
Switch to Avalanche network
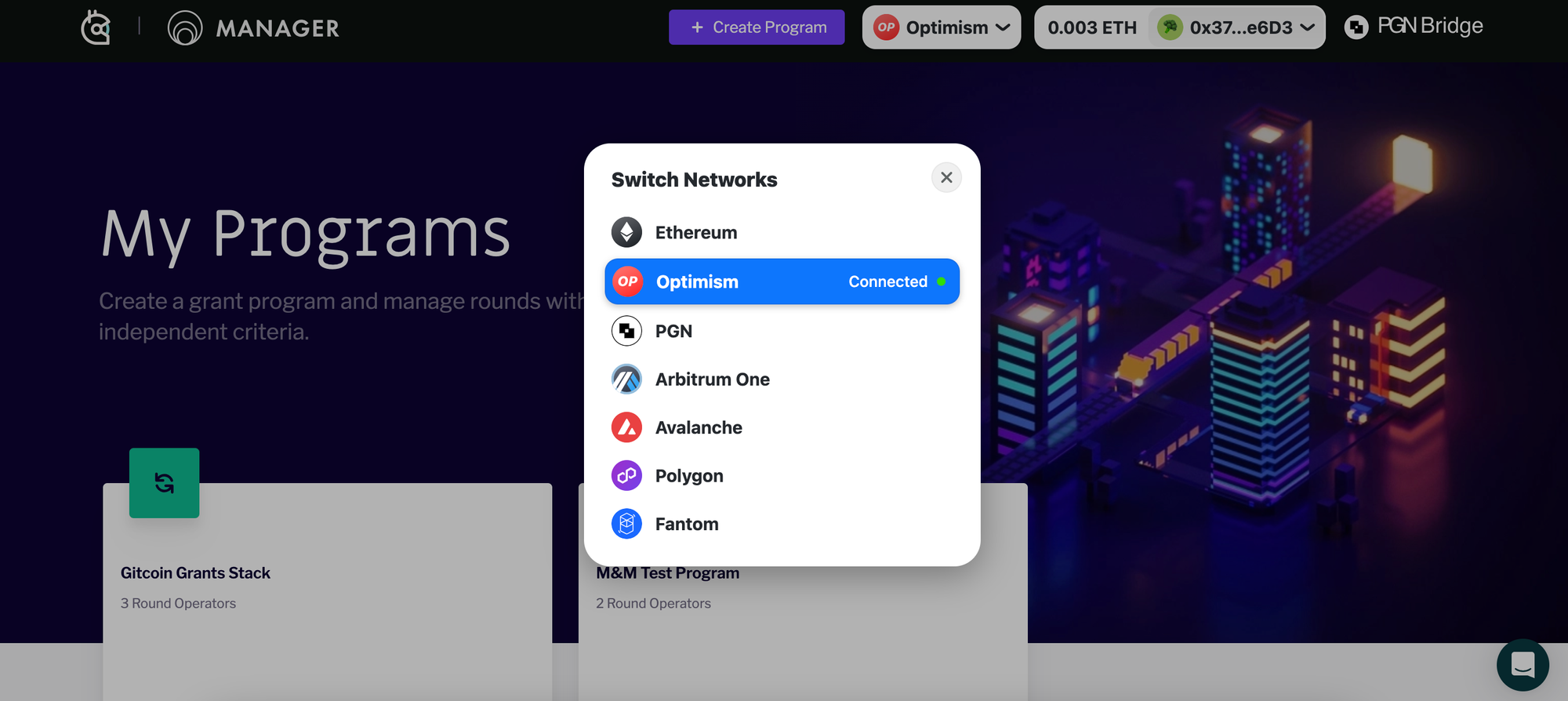click(x=782, y=427)
